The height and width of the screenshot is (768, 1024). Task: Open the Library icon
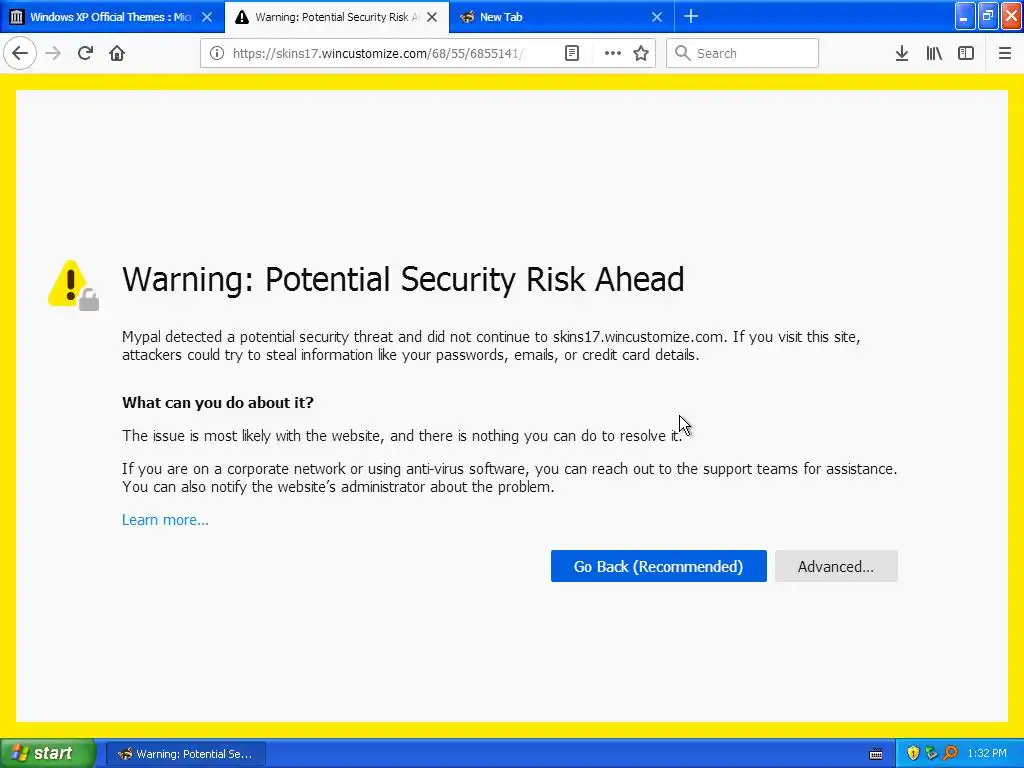point(934,53)
